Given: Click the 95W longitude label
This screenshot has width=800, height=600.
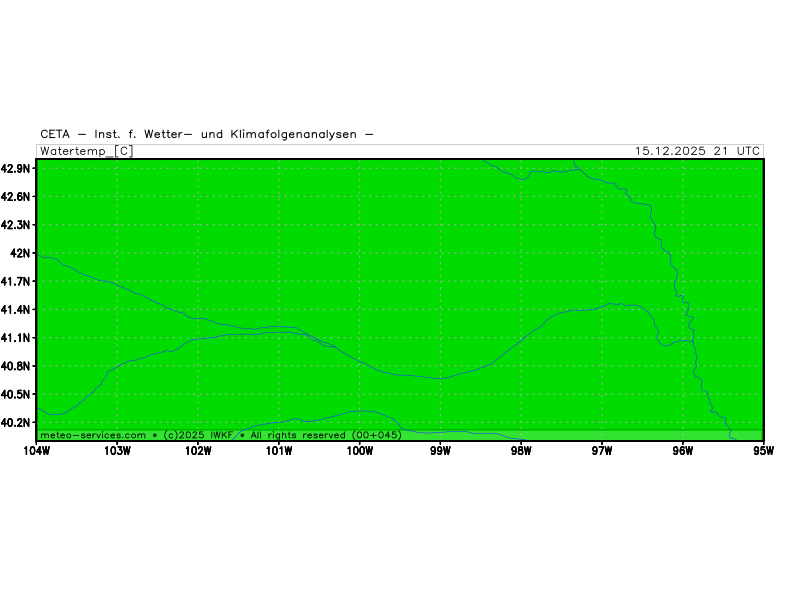Looking at the screenshot, I should pos(763,450).
